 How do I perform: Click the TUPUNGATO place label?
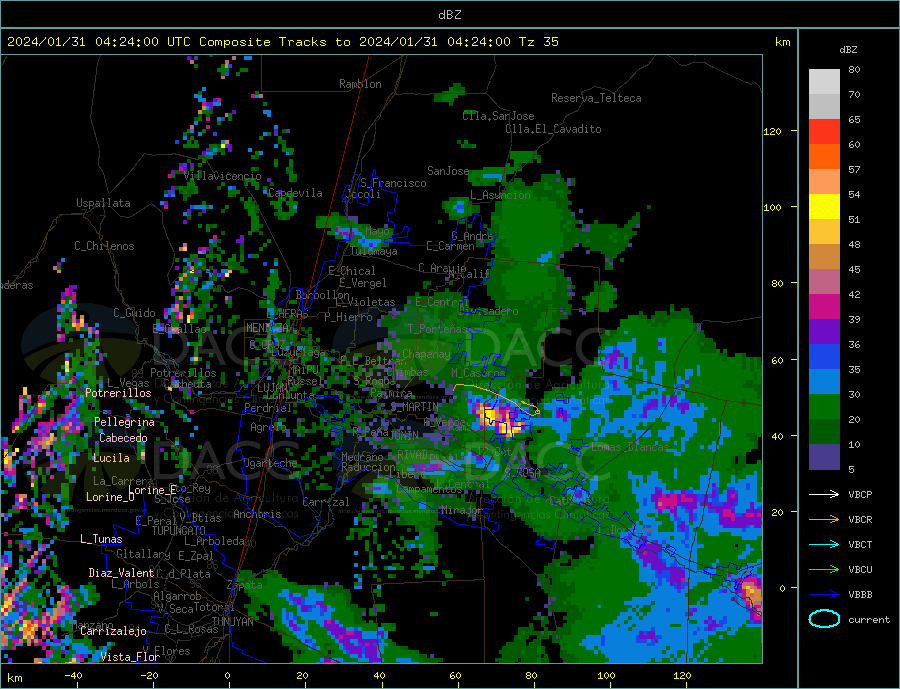point(179,531)
